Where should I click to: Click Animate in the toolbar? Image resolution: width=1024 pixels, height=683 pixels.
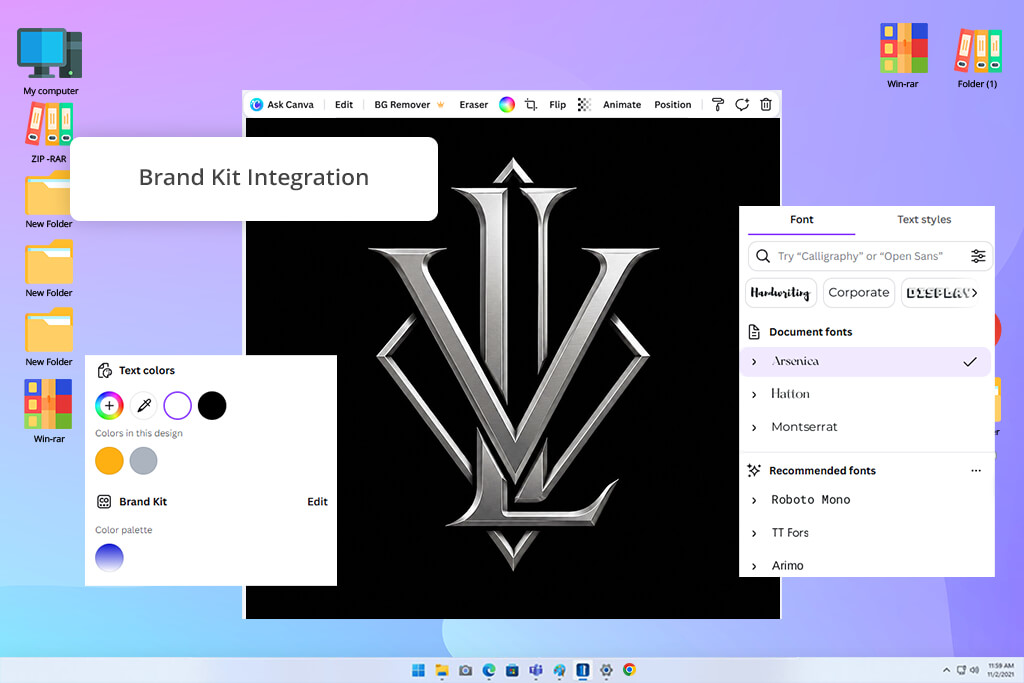(622, 104)
